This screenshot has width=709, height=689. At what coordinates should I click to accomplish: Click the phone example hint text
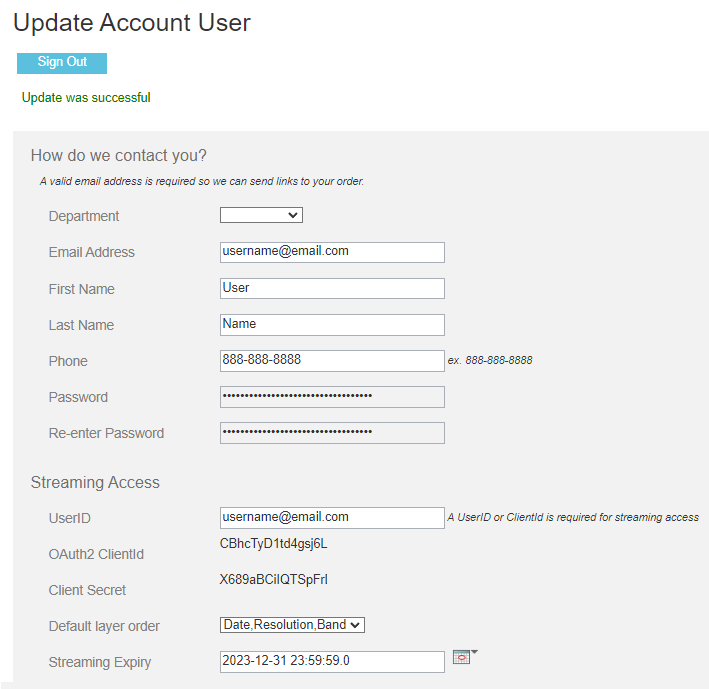(490, 360)
